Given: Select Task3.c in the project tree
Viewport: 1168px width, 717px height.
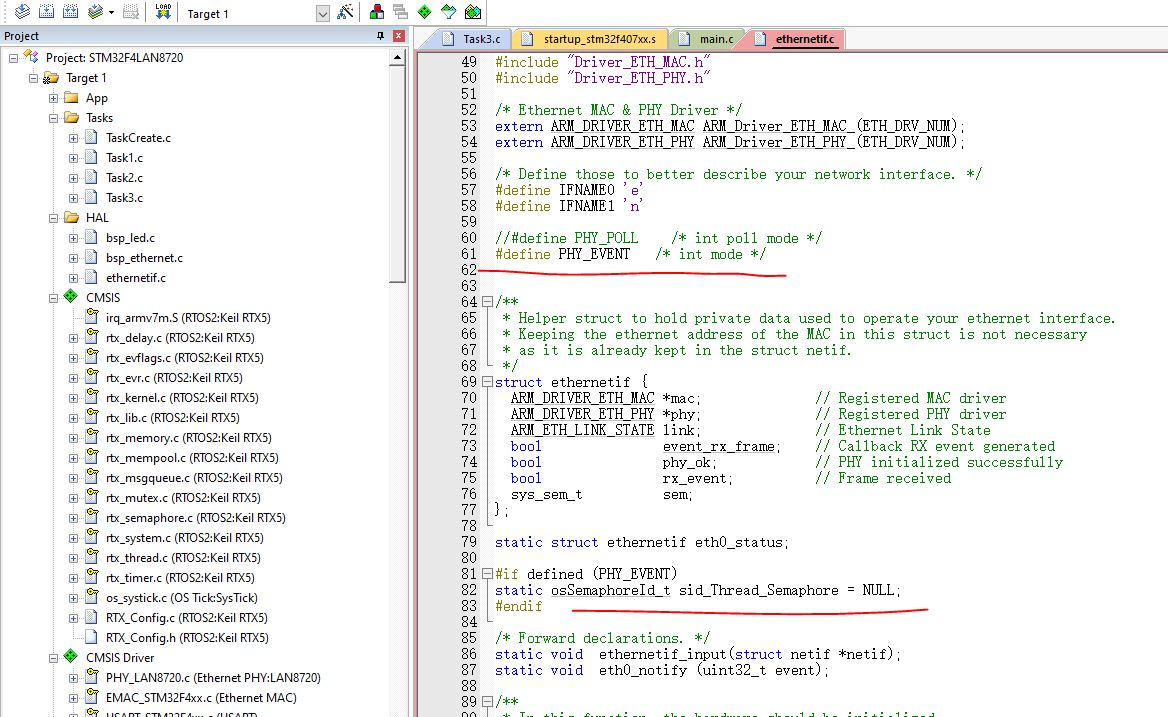Looking at the screenshot, I should click(x=124, y=198).
